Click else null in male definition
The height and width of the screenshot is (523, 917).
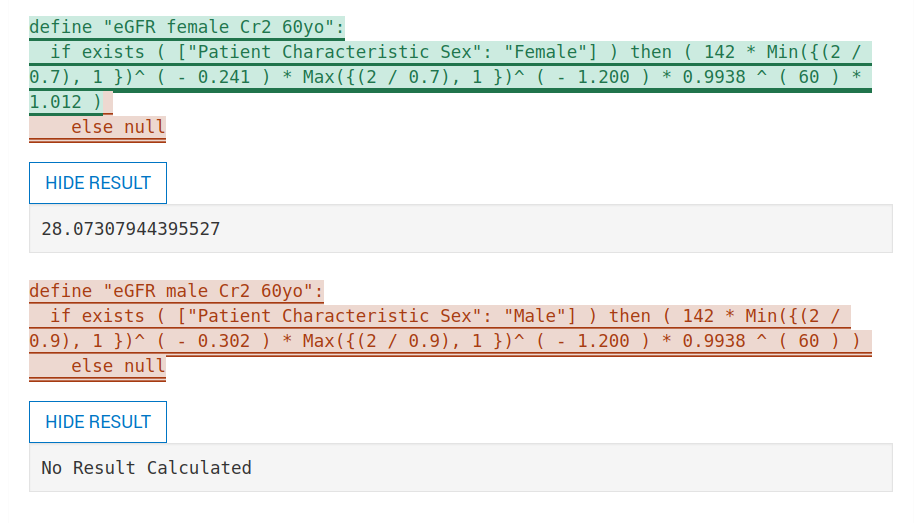tap(118, 366)
